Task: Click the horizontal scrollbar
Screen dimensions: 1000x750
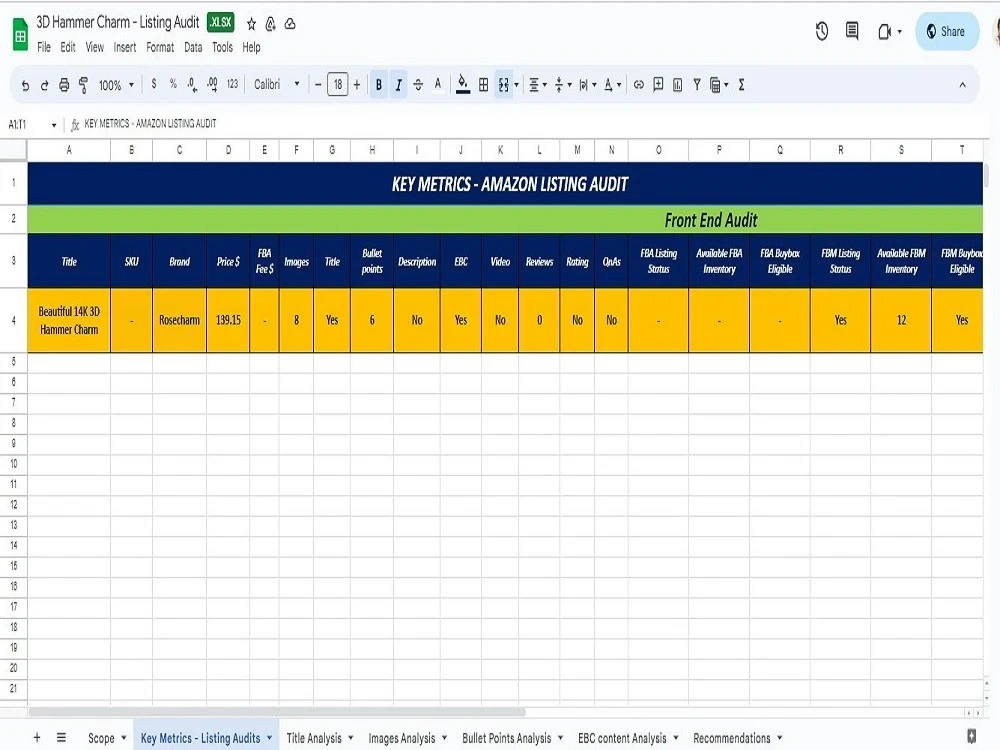Action: pos(277,712)
